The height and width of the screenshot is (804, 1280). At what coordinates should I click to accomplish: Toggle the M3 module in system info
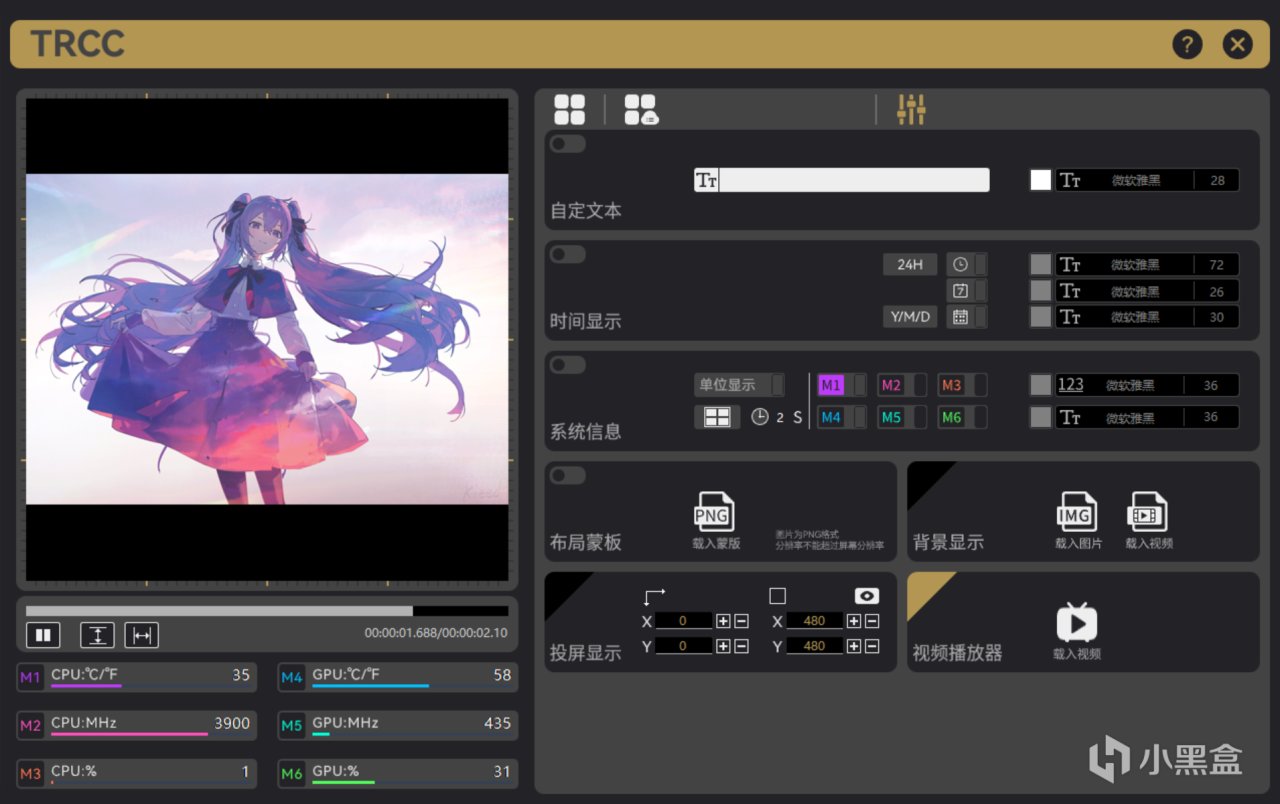[x=962, y=385]
